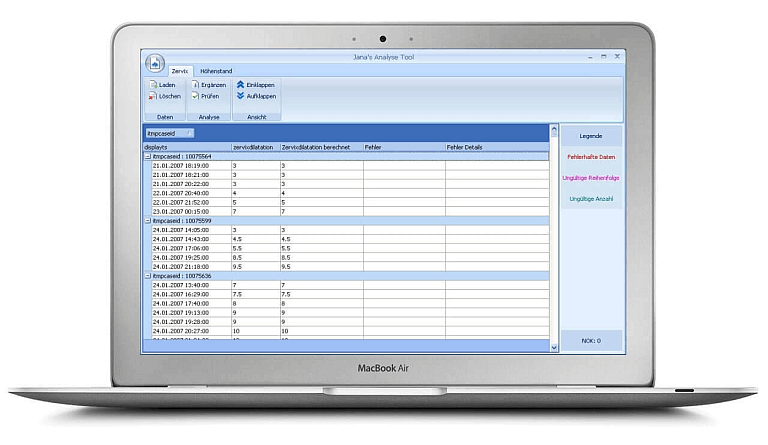Select the Ungültige Anzahl legend entry
768x445 pixels.
591,199
